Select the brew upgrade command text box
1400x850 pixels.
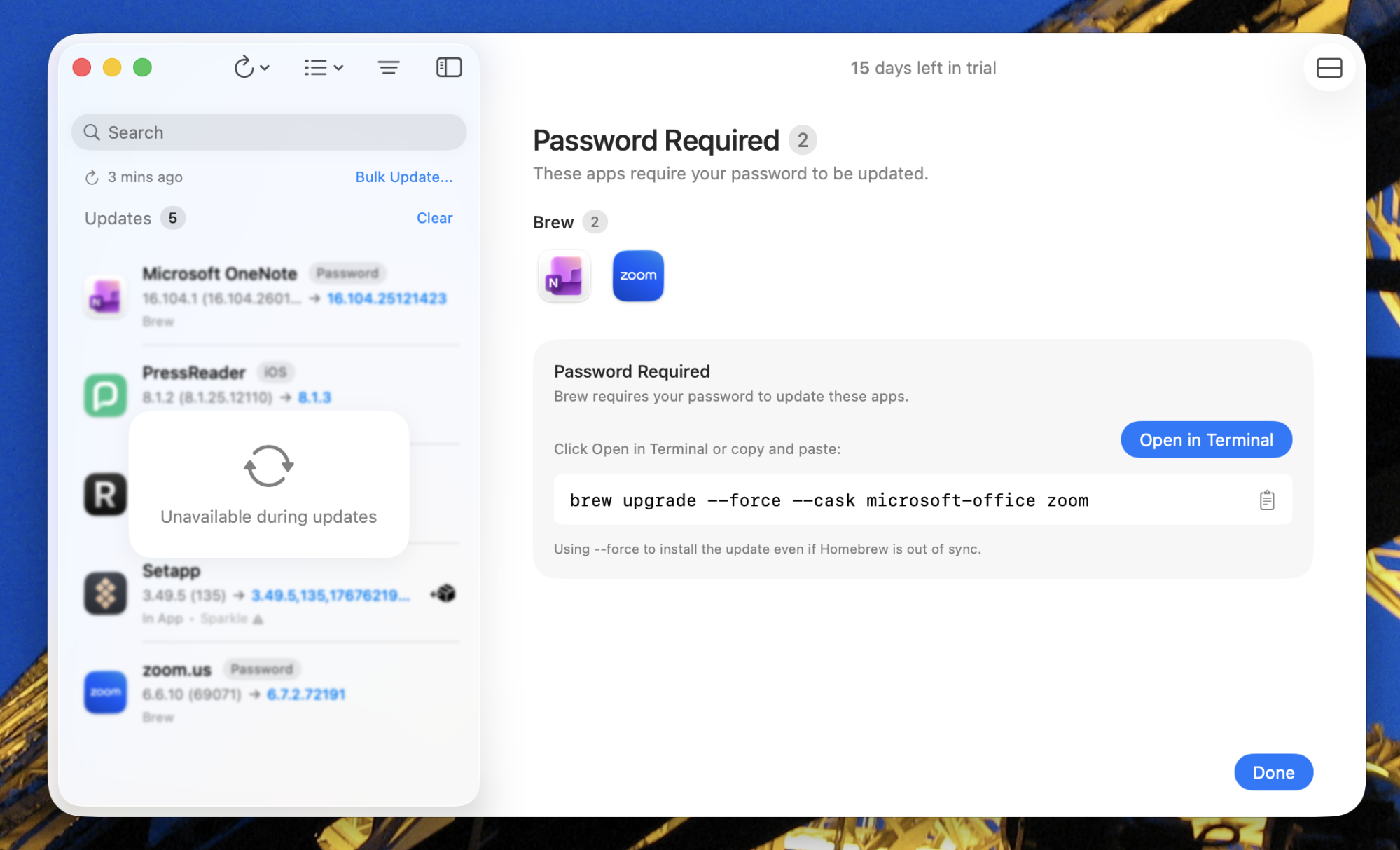click(826, 500)
